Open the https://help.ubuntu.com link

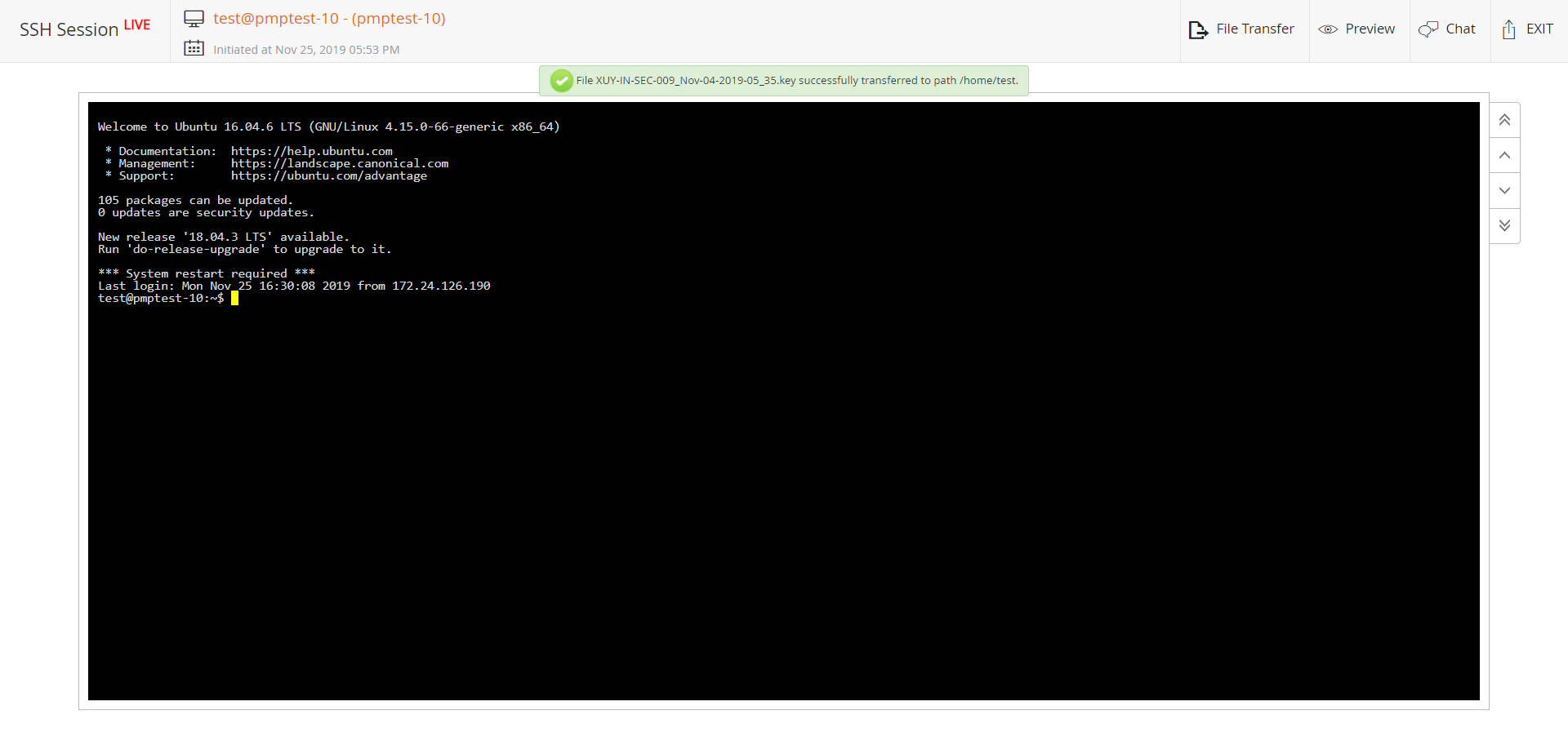[x=311, y=150]
